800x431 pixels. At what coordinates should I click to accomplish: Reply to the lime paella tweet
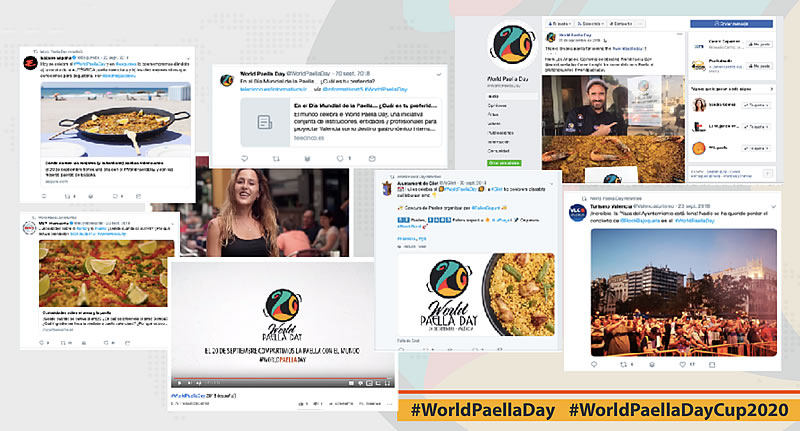[42, 343]
